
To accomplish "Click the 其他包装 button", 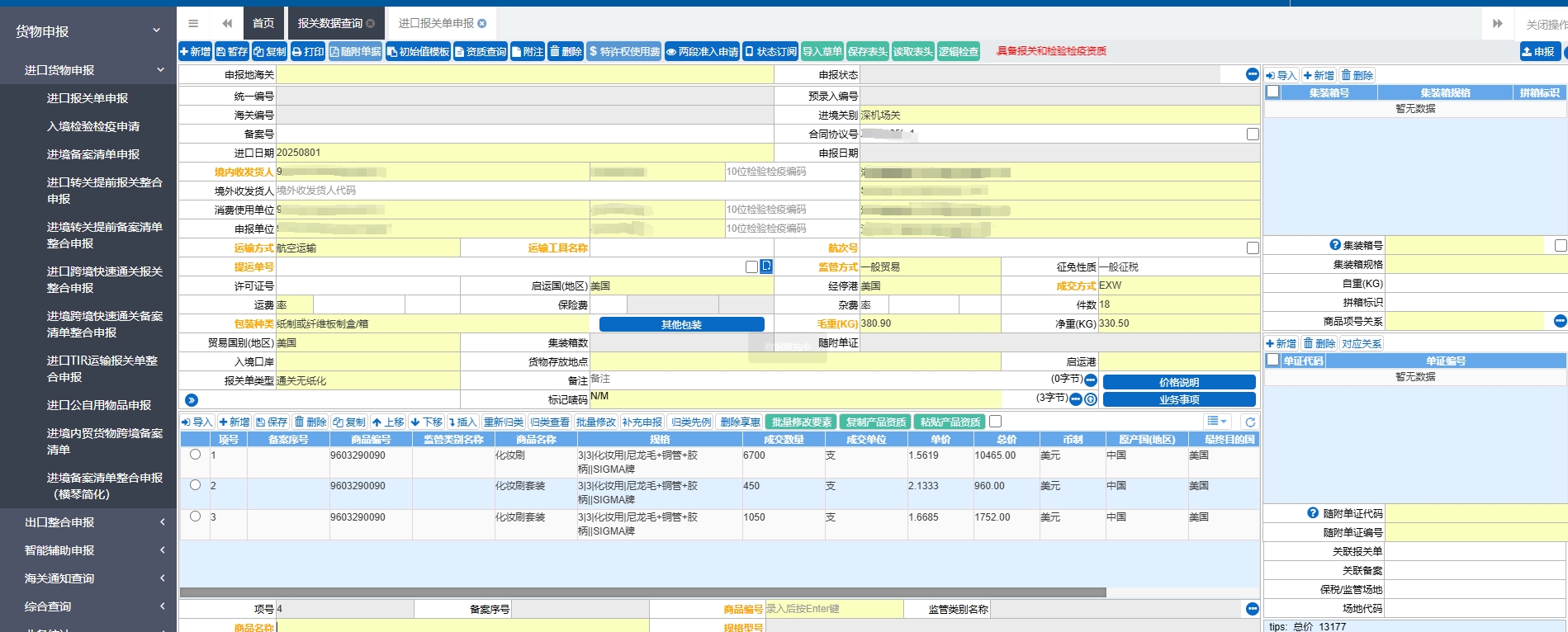I will pos(681,324).
